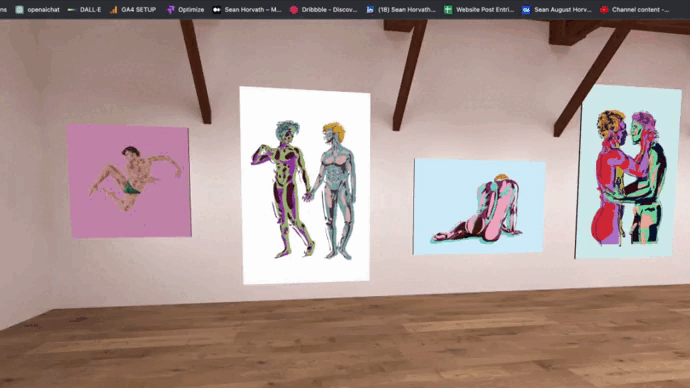Click the green Sheets icon for Website Post Entri...
Image resolution: width=690 pixels, height=388 pixels.
448,10
